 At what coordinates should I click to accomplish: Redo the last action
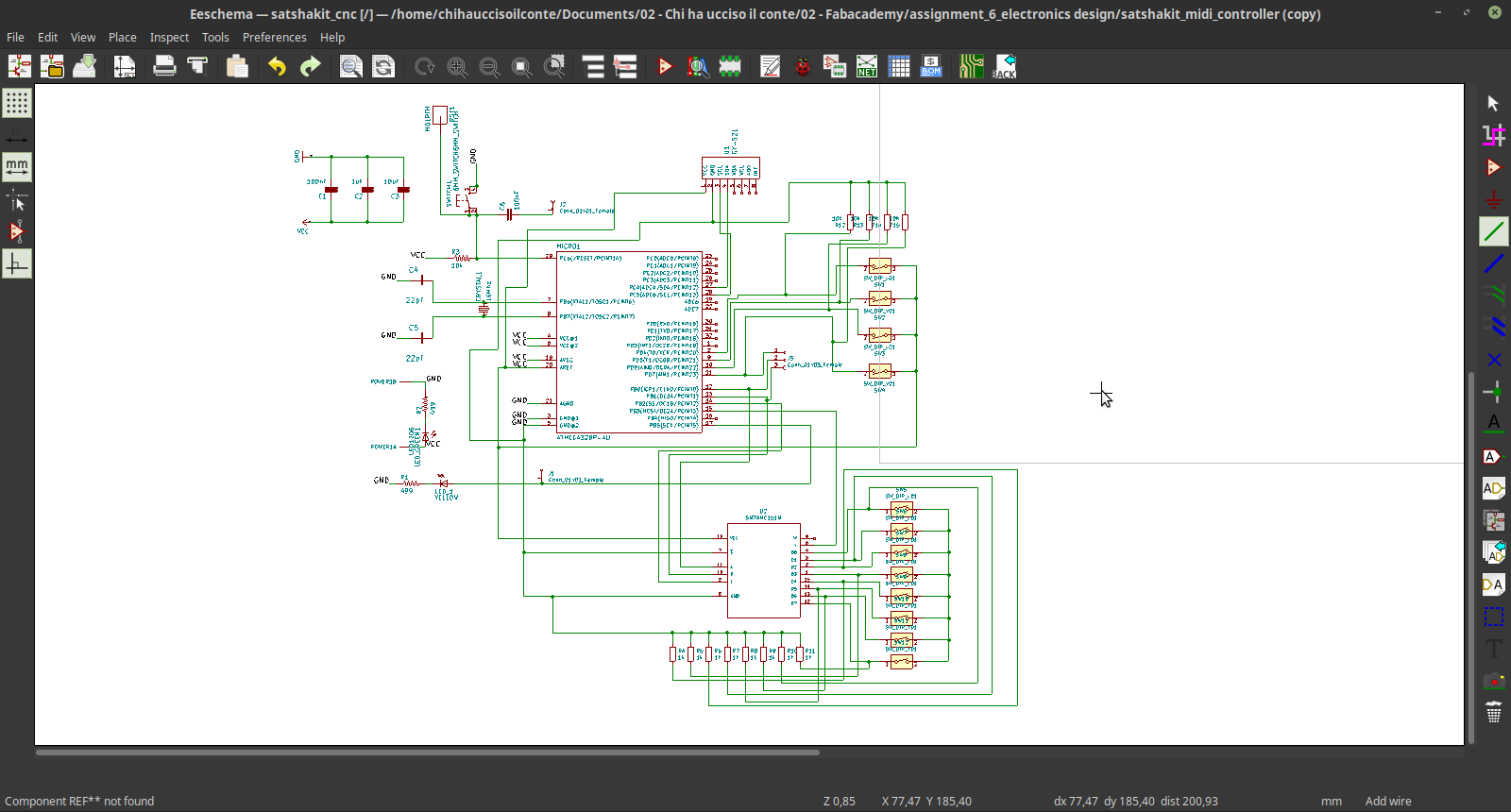310,66
